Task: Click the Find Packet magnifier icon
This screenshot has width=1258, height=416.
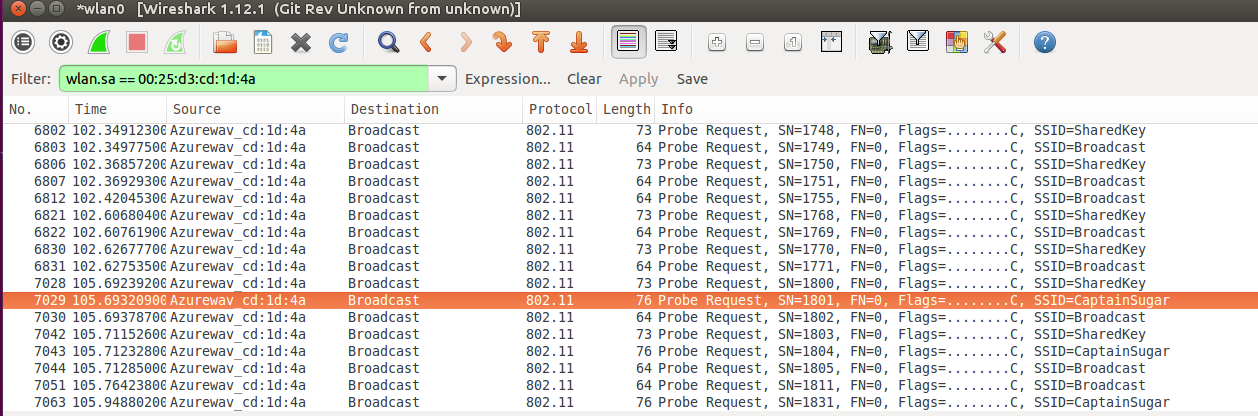Action: click(388, 42)
